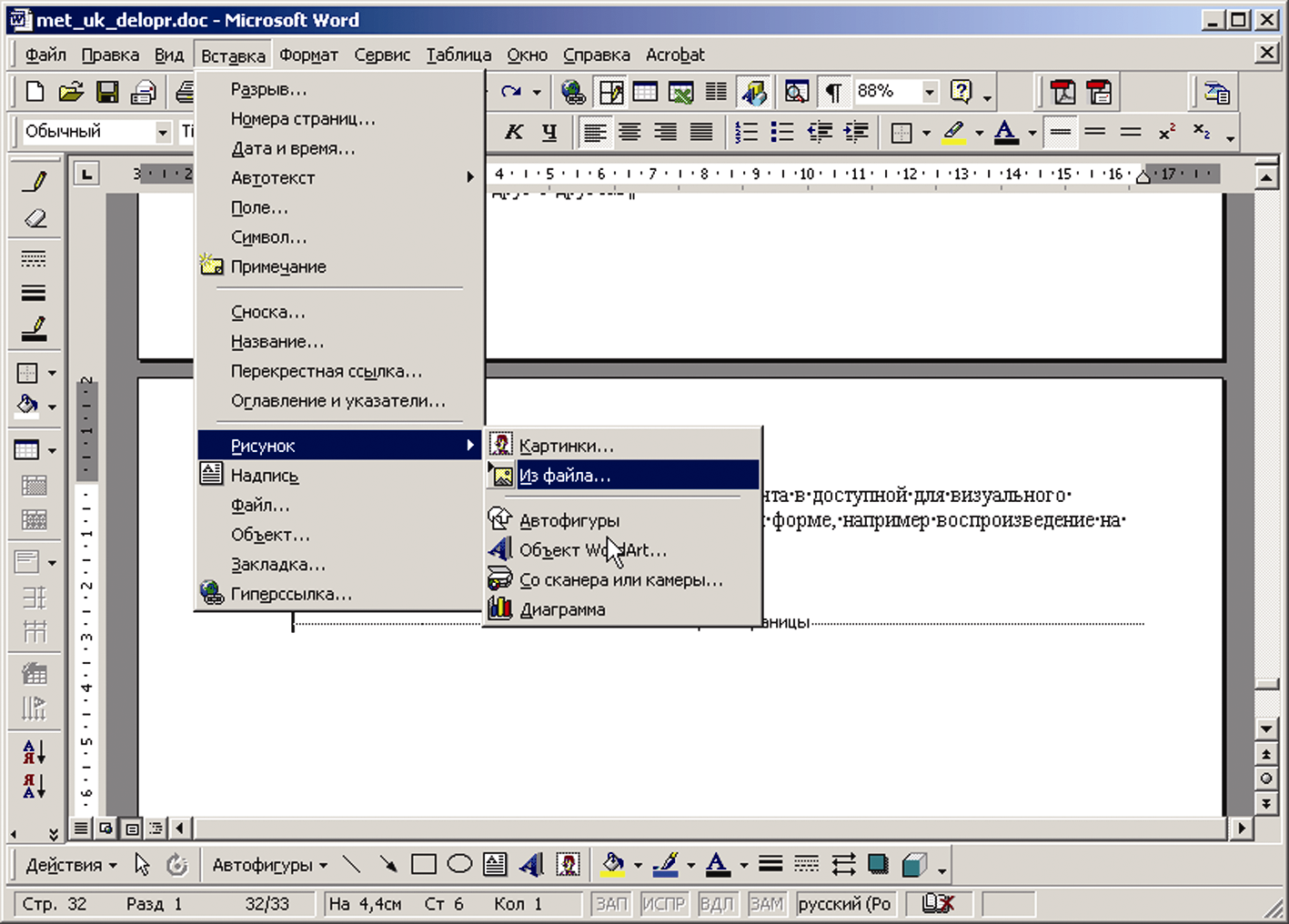The height and width of the screenshot is (924, 1289).
Task: Insert Excel worksheet toolbar icon
Action: click(x=680, y=92)
